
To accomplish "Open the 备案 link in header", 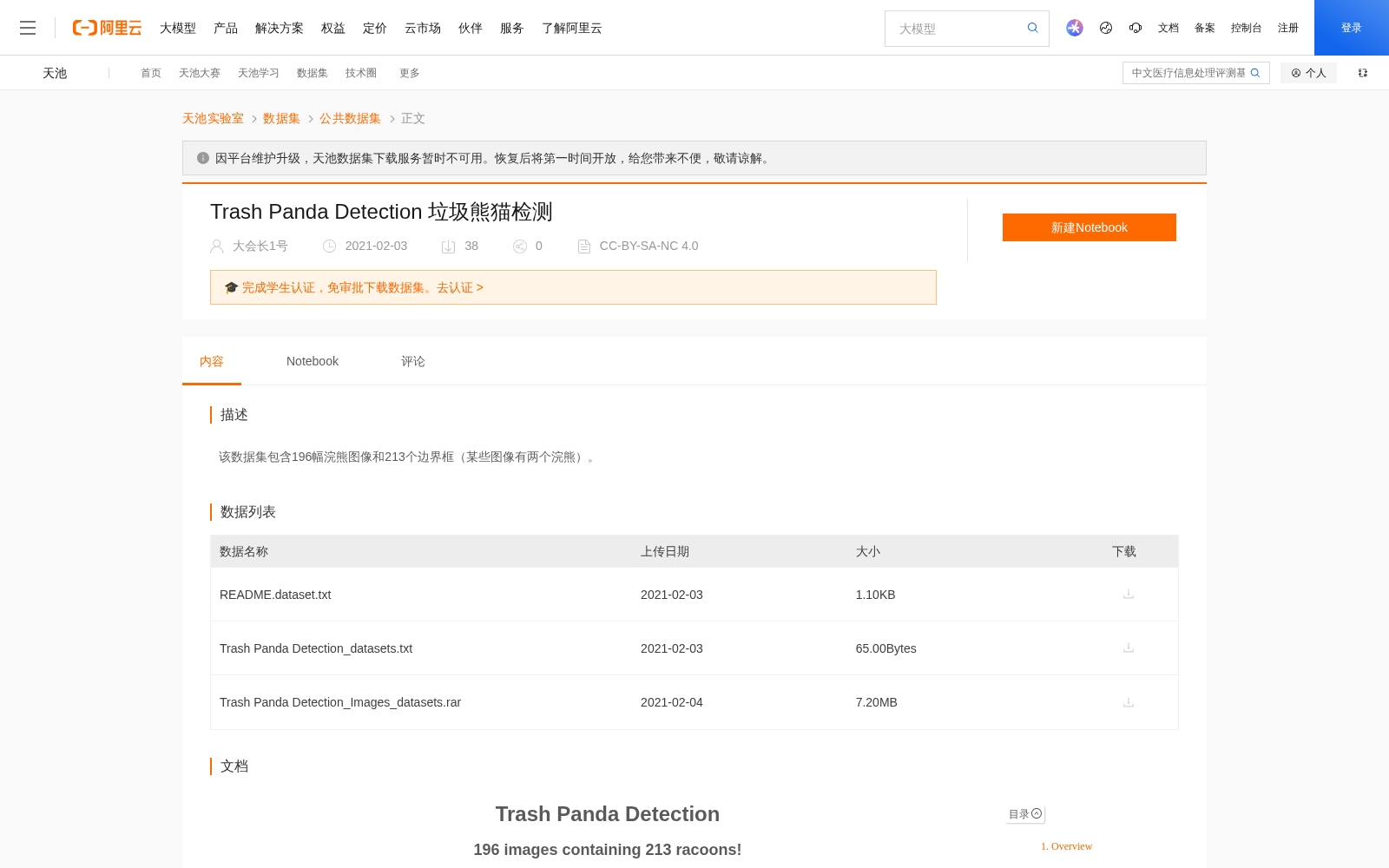I will point(1205,28).
